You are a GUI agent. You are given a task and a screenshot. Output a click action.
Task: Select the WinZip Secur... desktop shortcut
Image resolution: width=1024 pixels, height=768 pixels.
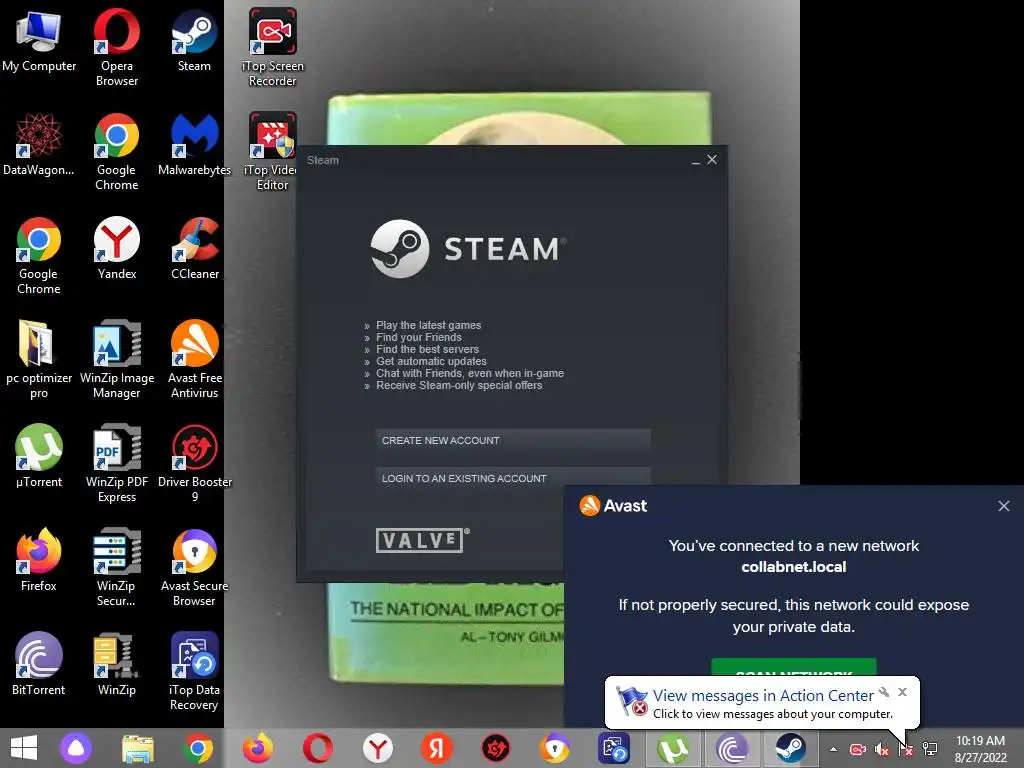click(x=116, y=567)
